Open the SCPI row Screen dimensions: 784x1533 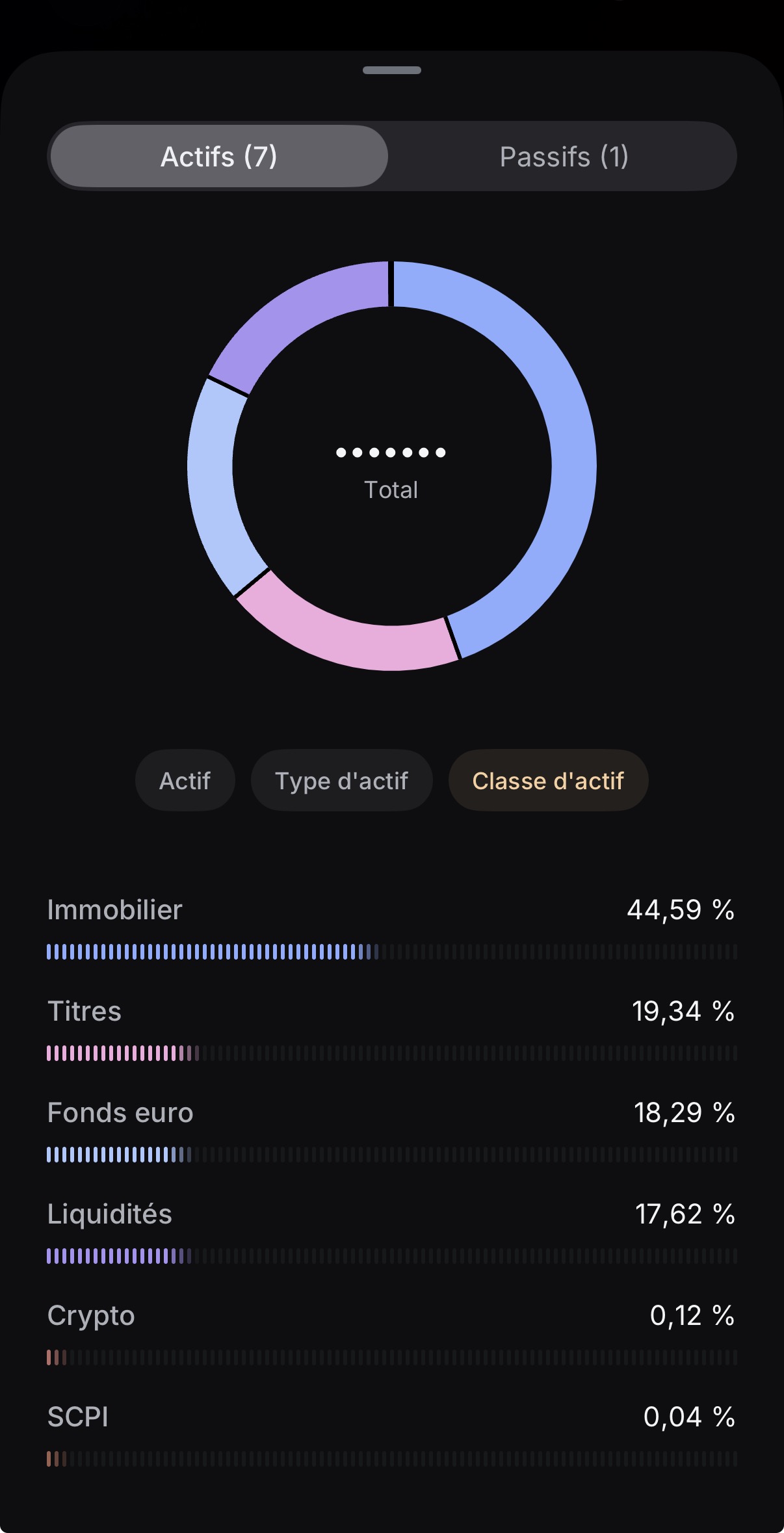[391, 1434]
